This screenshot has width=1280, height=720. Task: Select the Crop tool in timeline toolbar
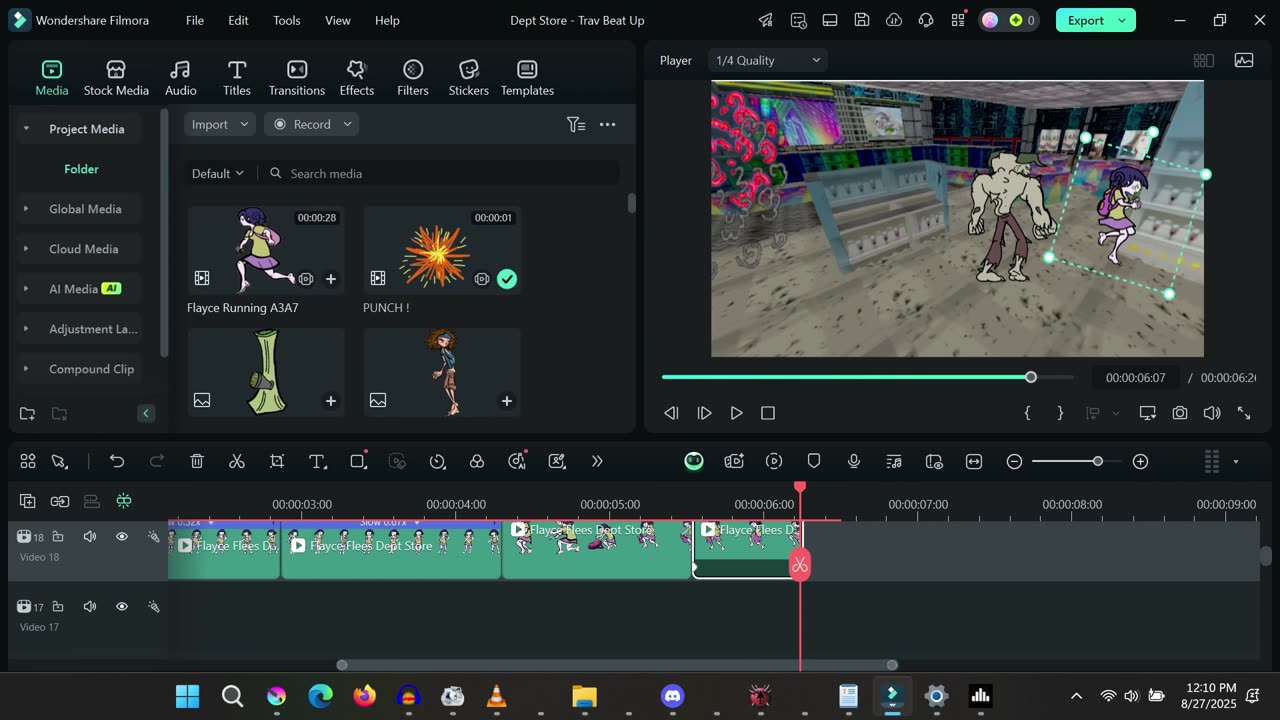click(x=277, y=461)
